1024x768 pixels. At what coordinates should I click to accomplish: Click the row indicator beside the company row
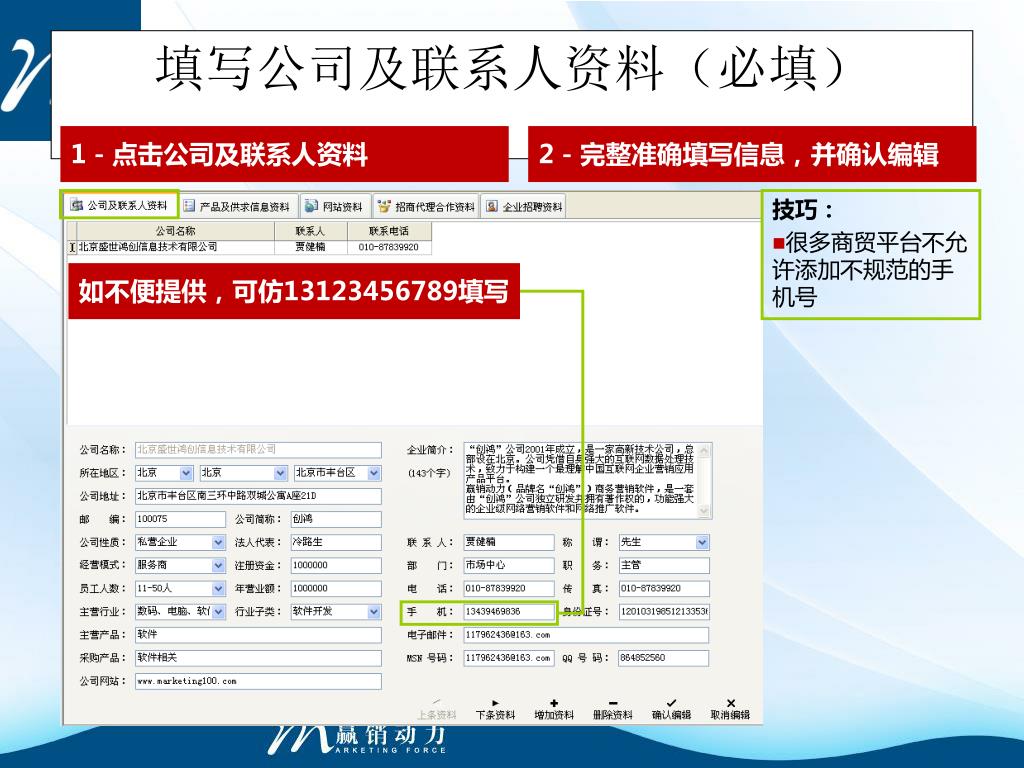point(72,248)
